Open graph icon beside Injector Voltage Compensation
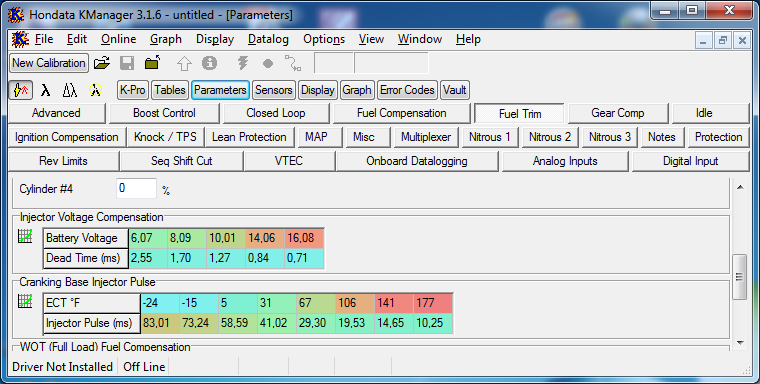760x384 pixels. tap(25, 237)
